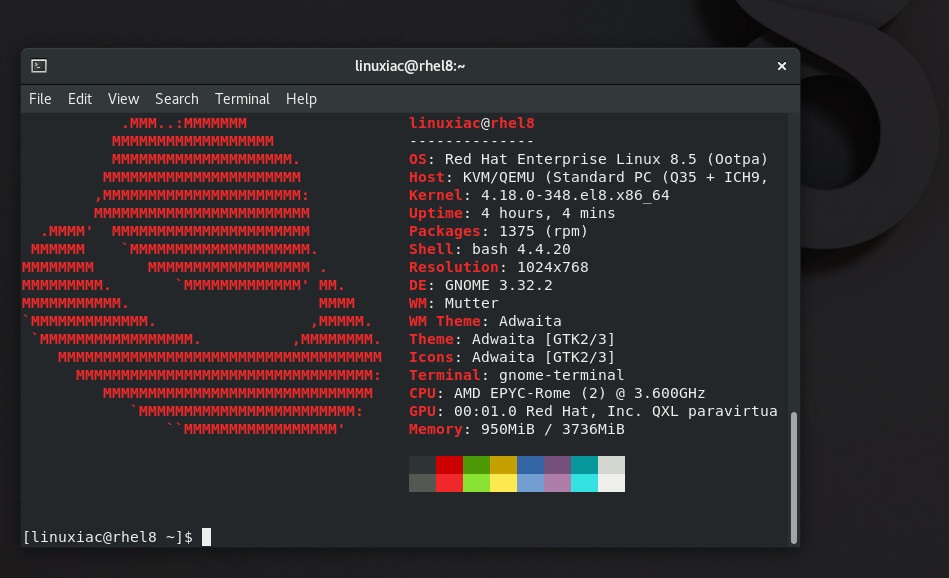Click the Icons line Adwaita [GTK2/3]
The height and width of the screenshot is (578, 949).
click(x=512, y=357)
